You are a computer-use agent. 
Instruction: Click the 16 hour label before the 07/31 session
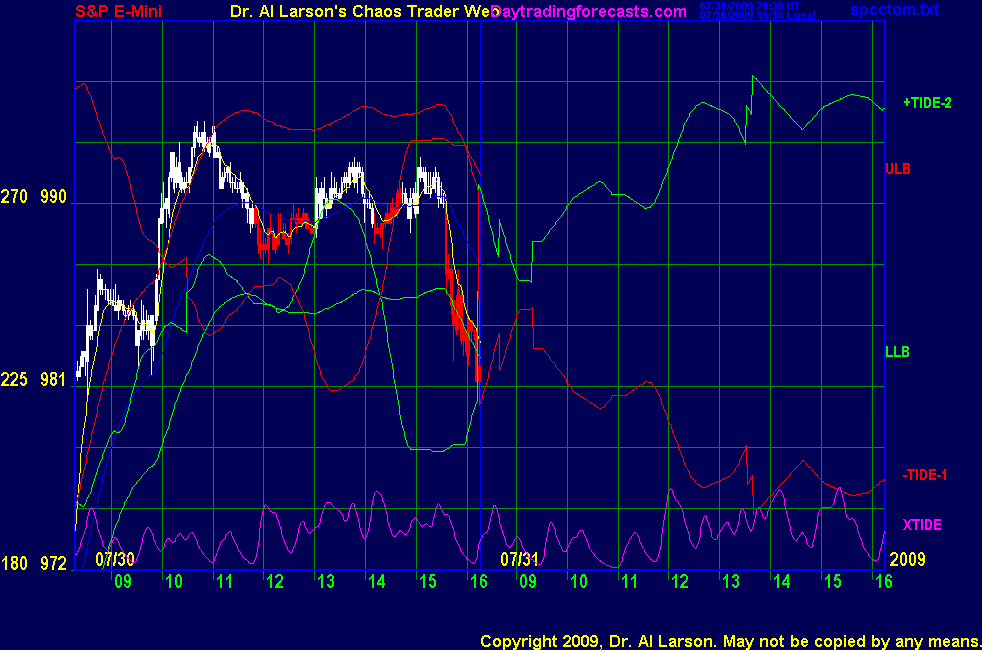(478, 582)
